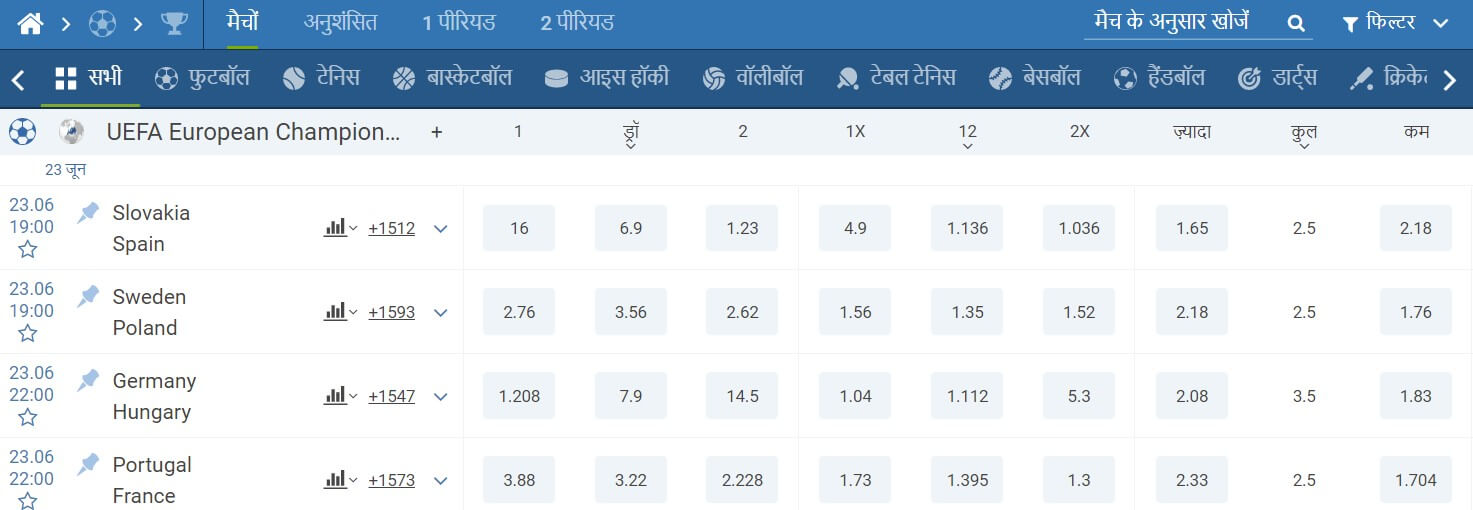The height and width of the screenshot is (510, 1473).
Task: Go to the home icon in breadcrumb
Action: point(30,23)
